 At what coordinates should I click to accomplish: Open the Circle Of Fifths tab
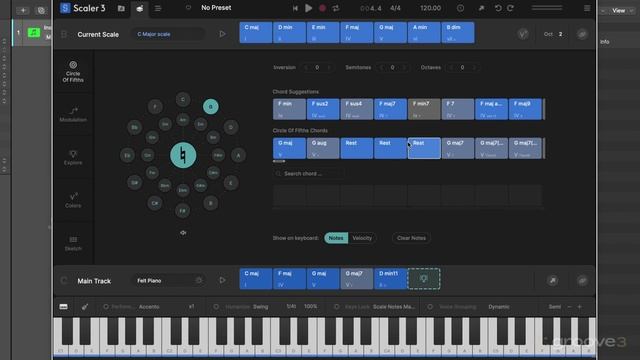(73, 71)
